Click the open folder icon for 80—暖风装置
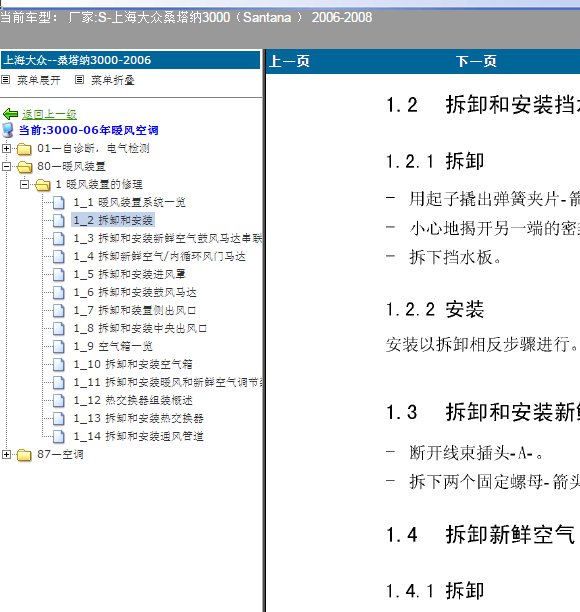Screen dimensions: 580x612 (24, 167)
